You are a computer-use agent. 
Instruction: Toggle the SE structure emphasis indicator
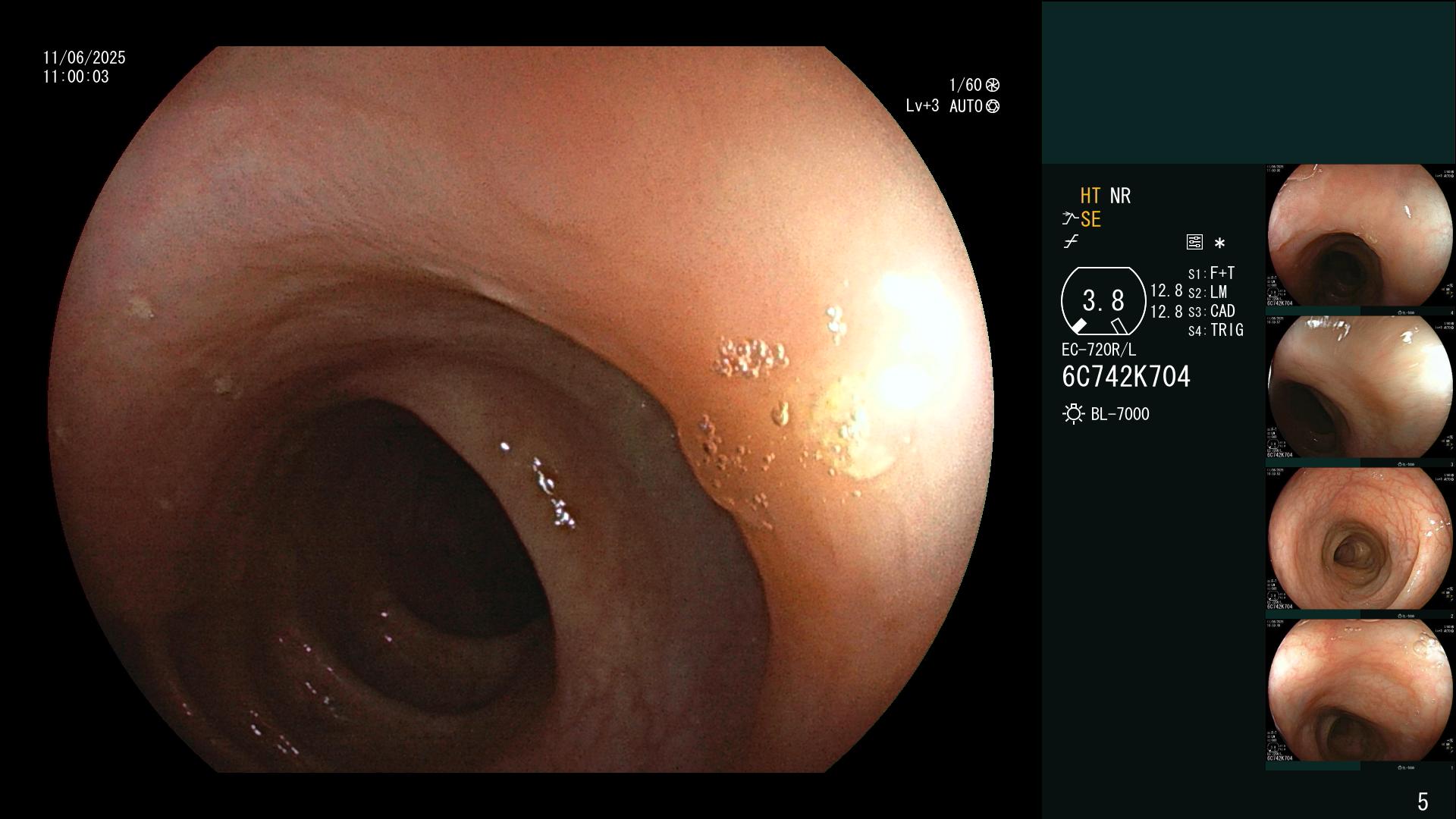(1090, 219)
